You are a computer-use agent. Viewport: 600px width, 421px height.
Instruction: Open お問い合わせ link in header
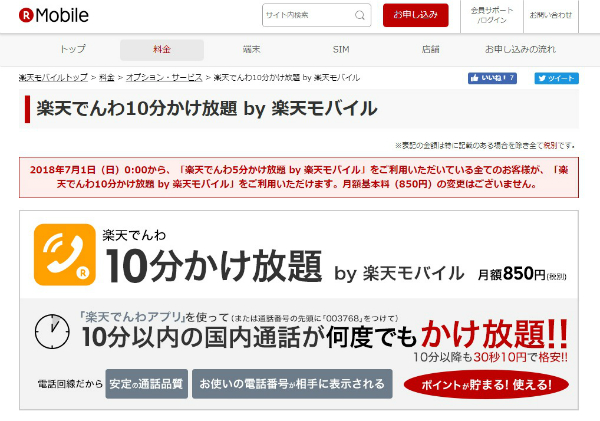click(x=551, y=15)
